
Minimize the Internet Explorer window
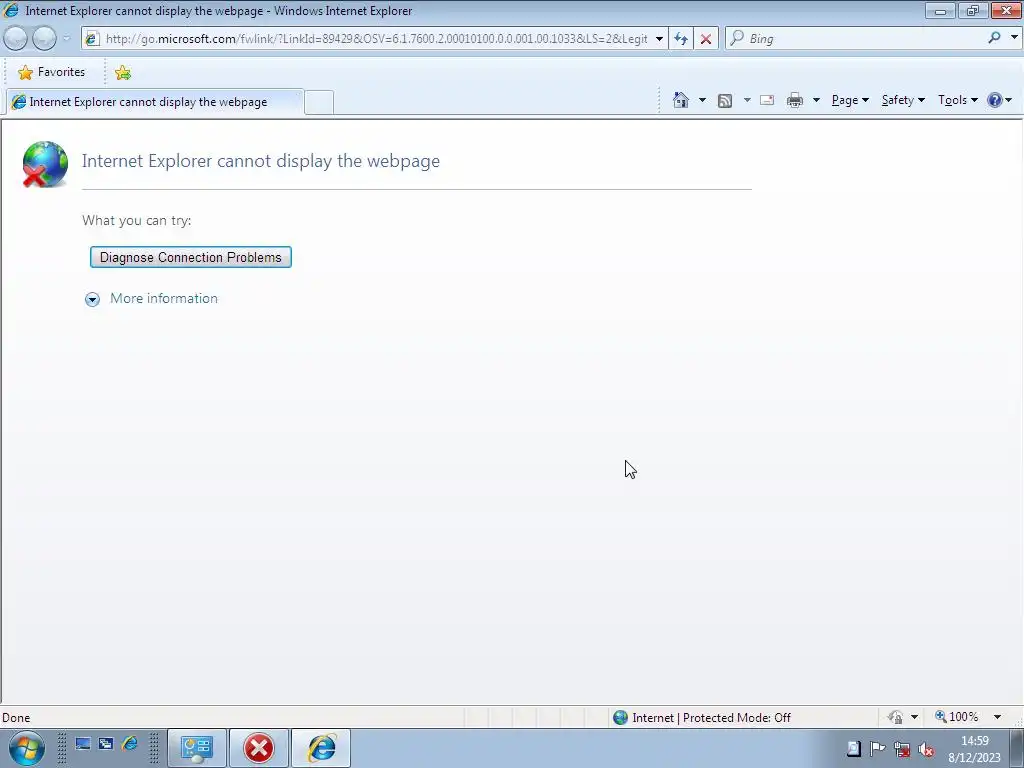[x=940, y=10]
